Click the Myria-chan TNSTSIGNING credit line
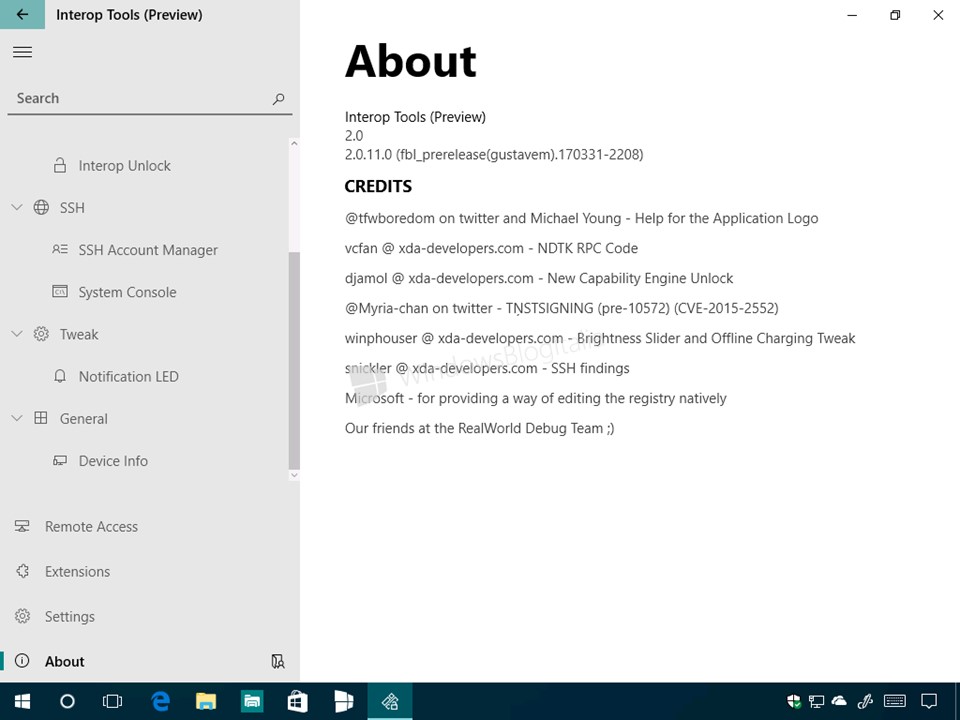 click(x=561, y=309)
